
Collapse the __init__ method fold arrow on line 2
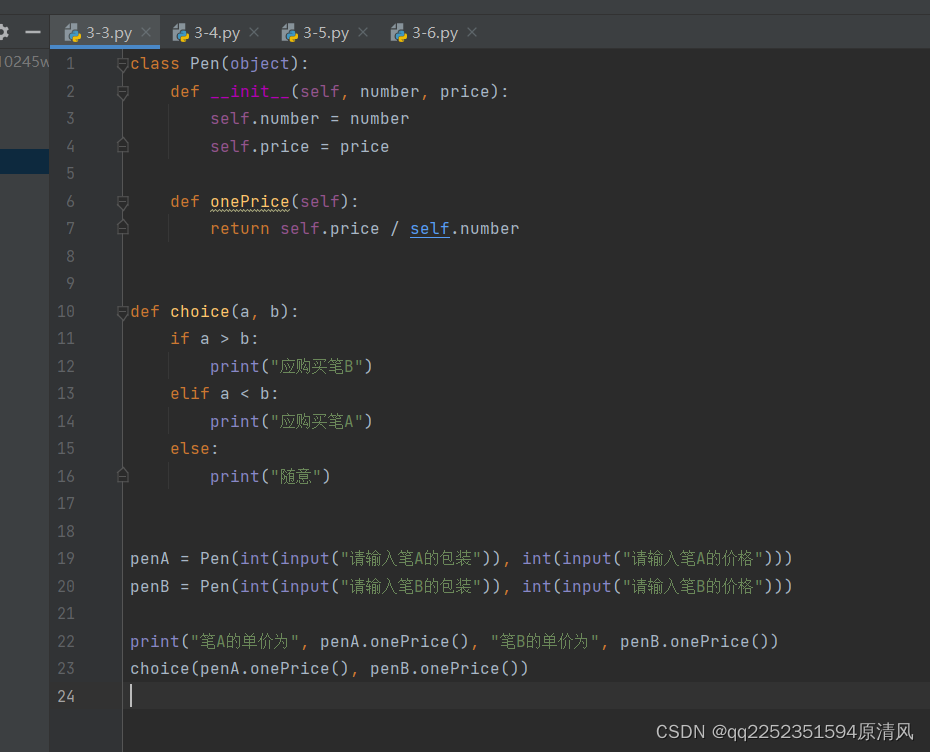click(x=122, y=91)
